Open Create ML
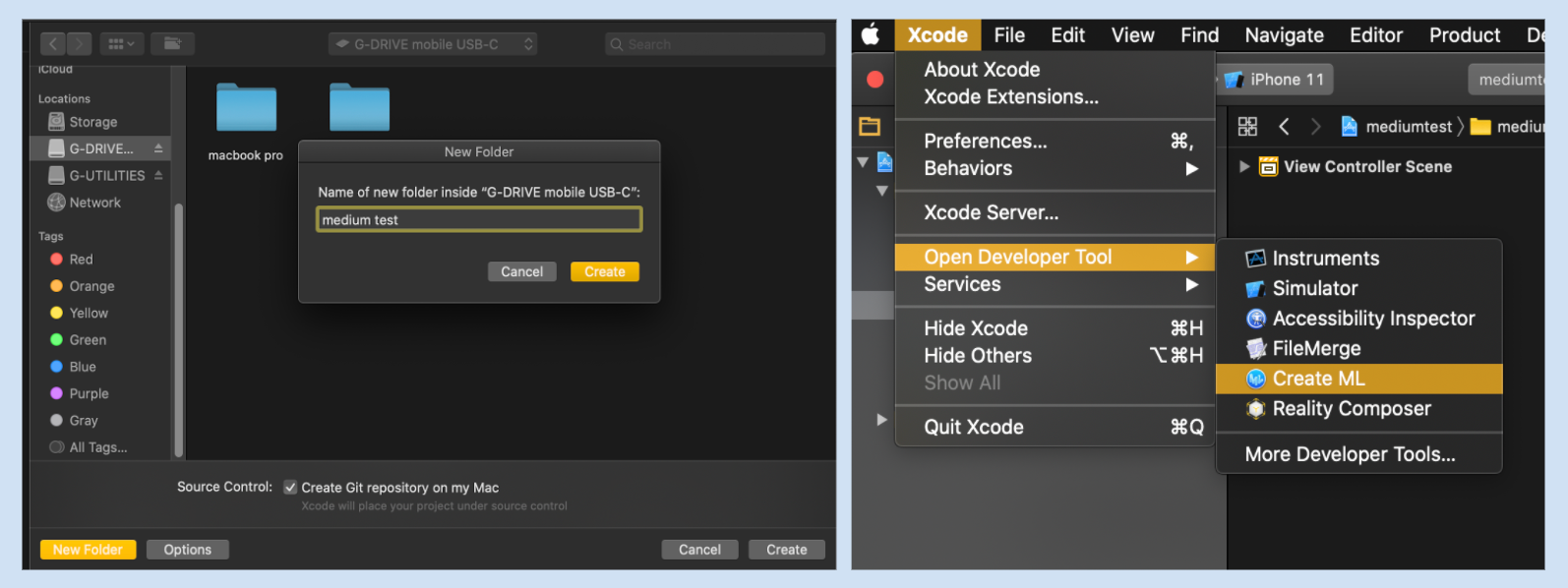 coord(1358,379)
